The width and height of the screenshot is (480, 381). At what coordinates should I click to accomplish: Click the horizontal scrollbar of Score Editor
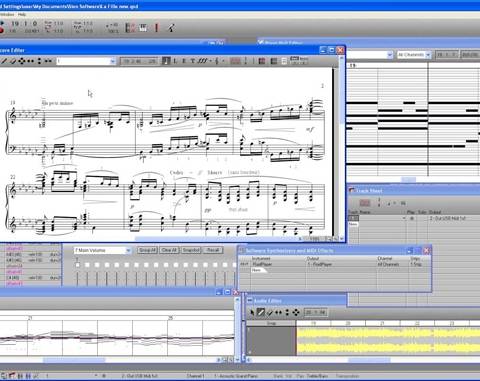[x=217, y=239]
